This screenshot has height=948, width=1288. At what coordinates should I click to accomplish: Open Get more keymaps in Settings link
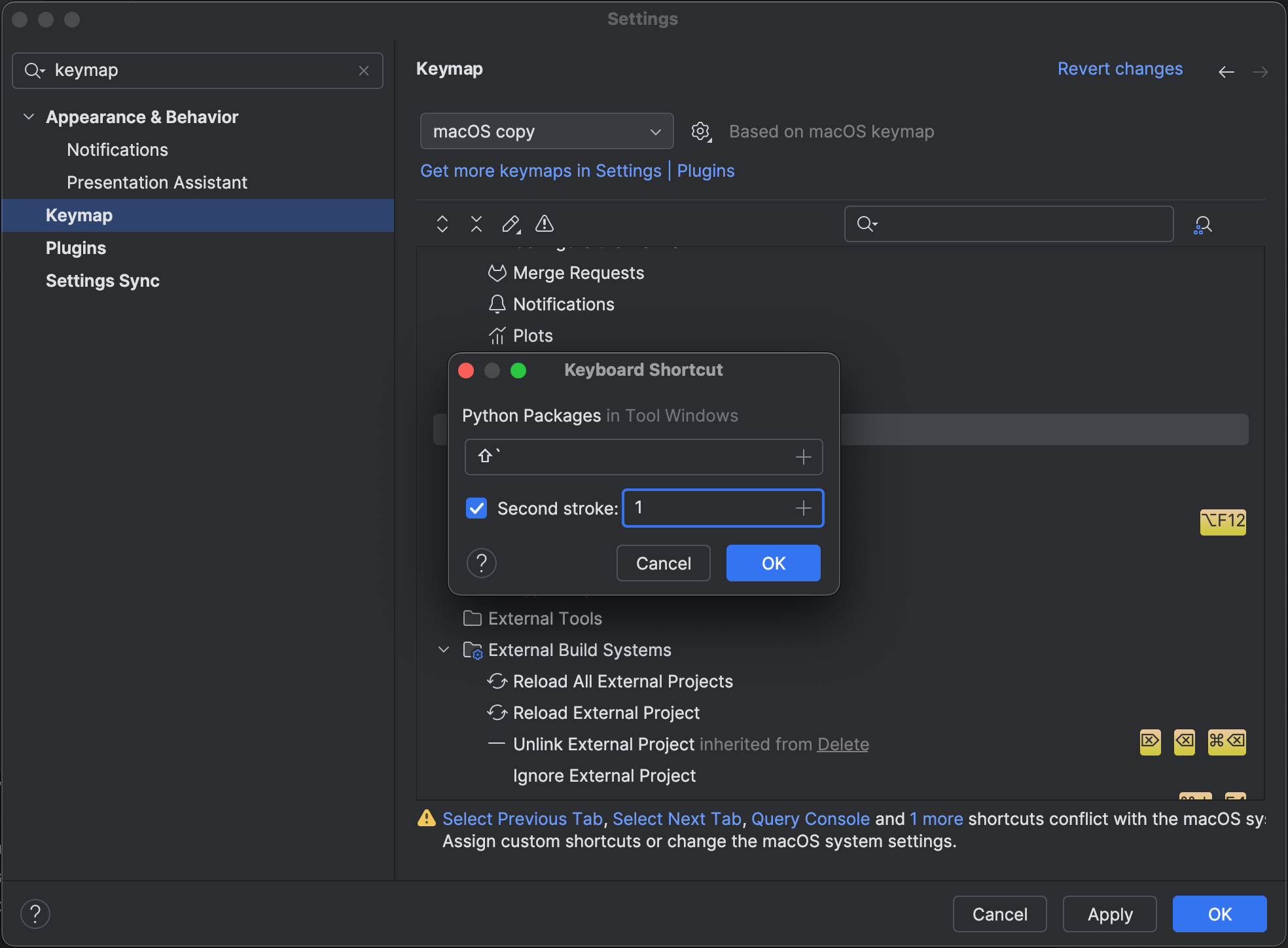541,170
